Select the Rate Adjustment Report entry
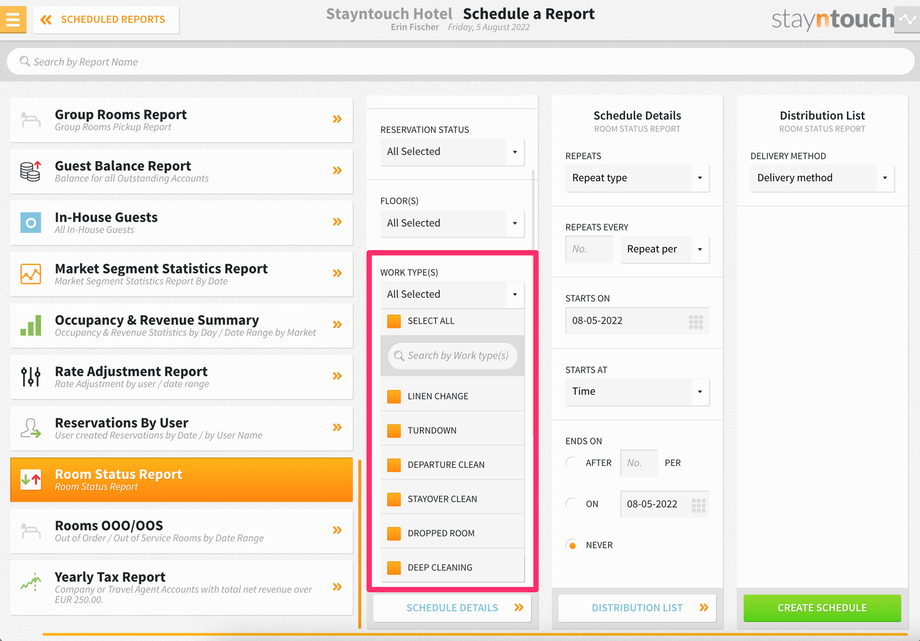The height and width of the screenshot is (641, 920). point(181,376)
